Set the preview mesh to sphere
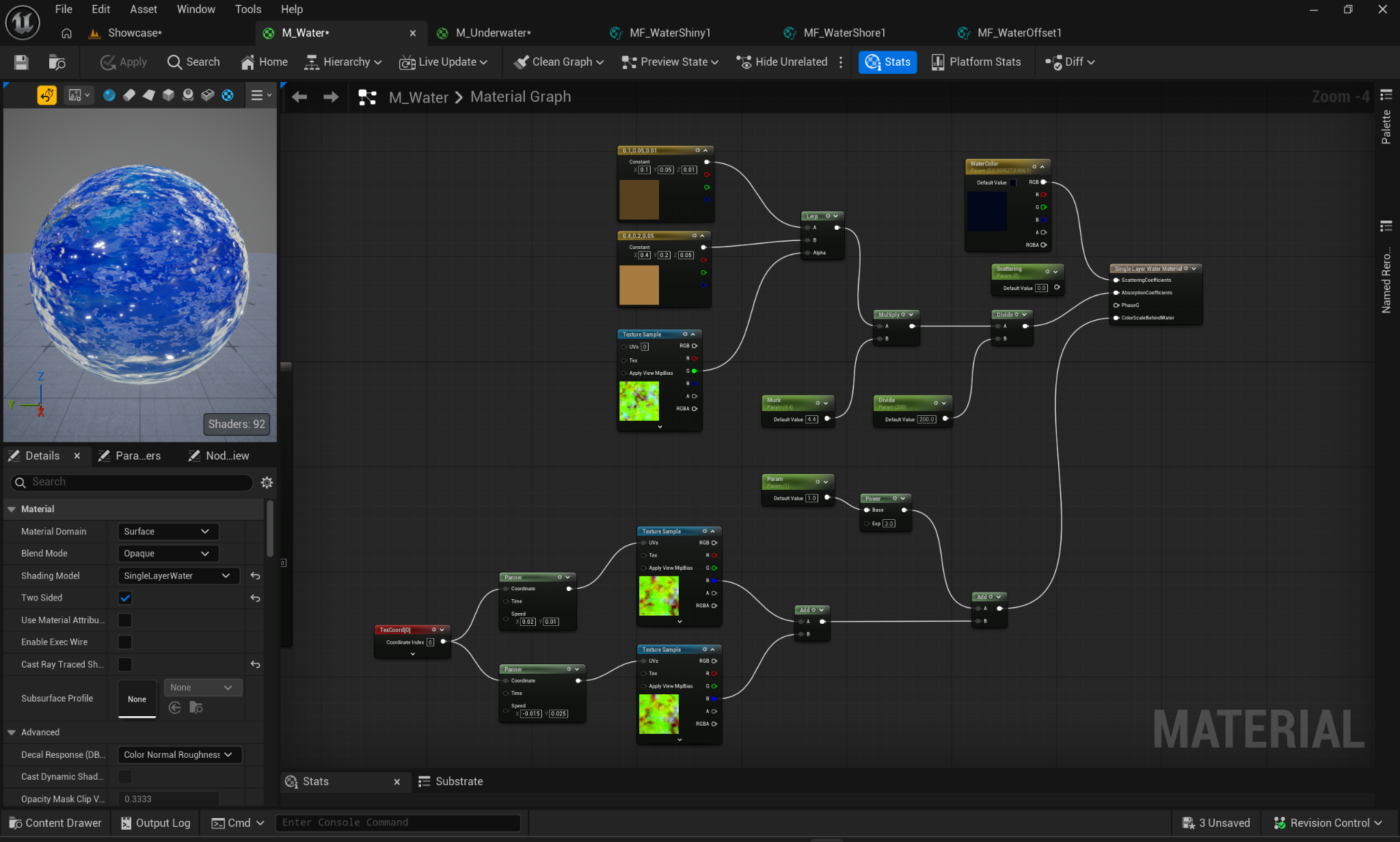The width and height of the screenshot is (1400, 842). coord(109,95)
